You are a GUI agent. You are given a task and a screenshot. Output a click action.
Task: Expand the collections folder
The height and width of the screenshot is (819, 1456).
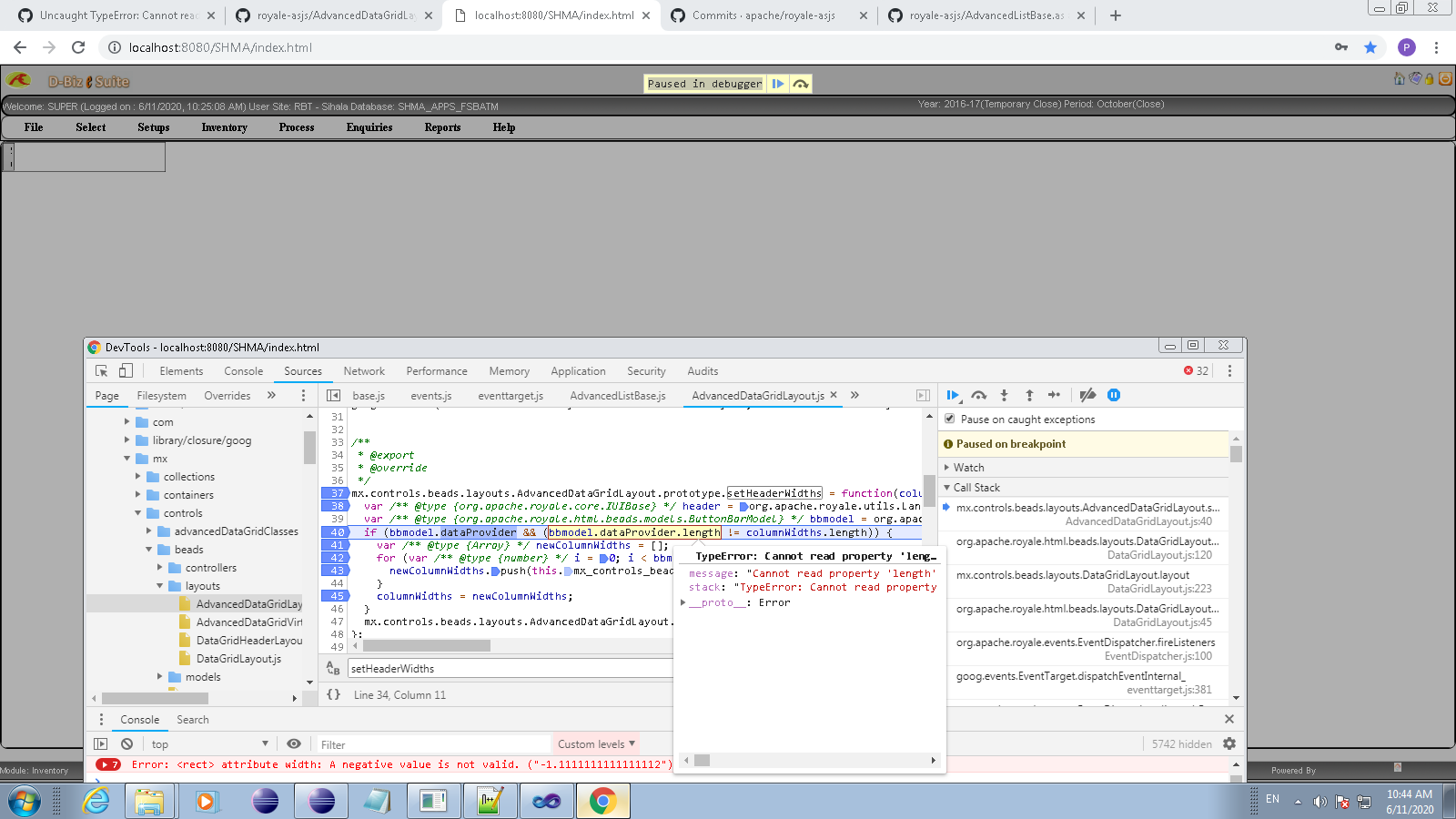pos(138,477)
